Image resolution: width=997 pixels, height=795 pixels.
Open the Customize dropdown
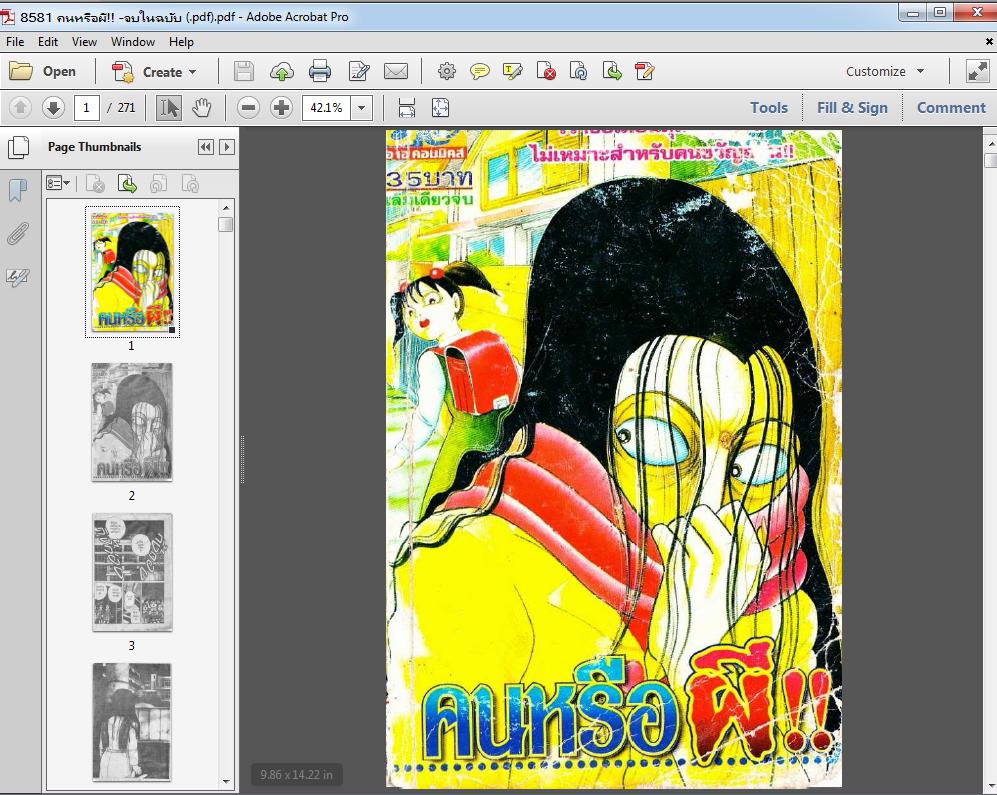[885, 71]
